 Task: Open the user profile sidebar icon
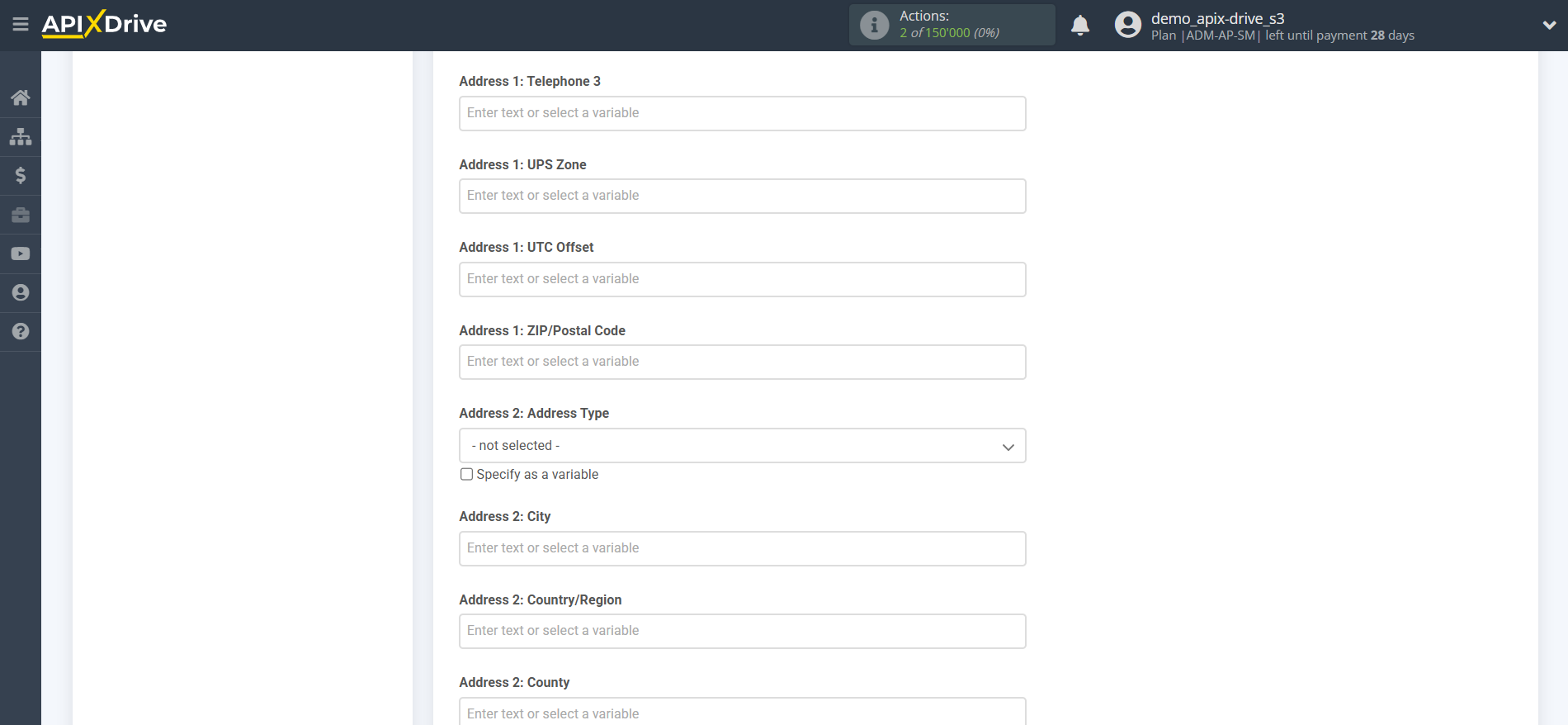[21, 292]
